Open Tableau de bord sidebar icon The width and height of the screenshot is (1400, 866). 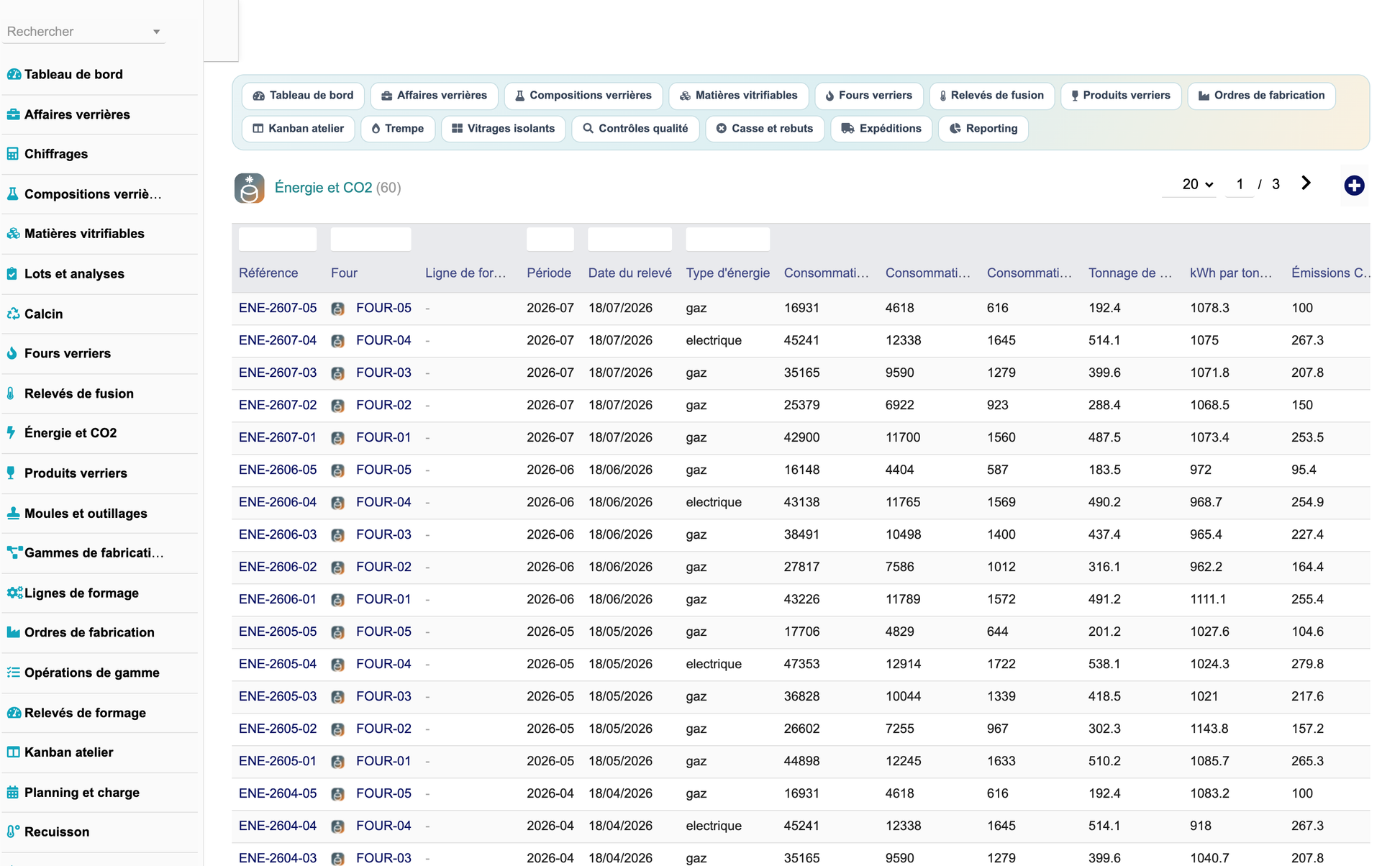pos(14,74)
